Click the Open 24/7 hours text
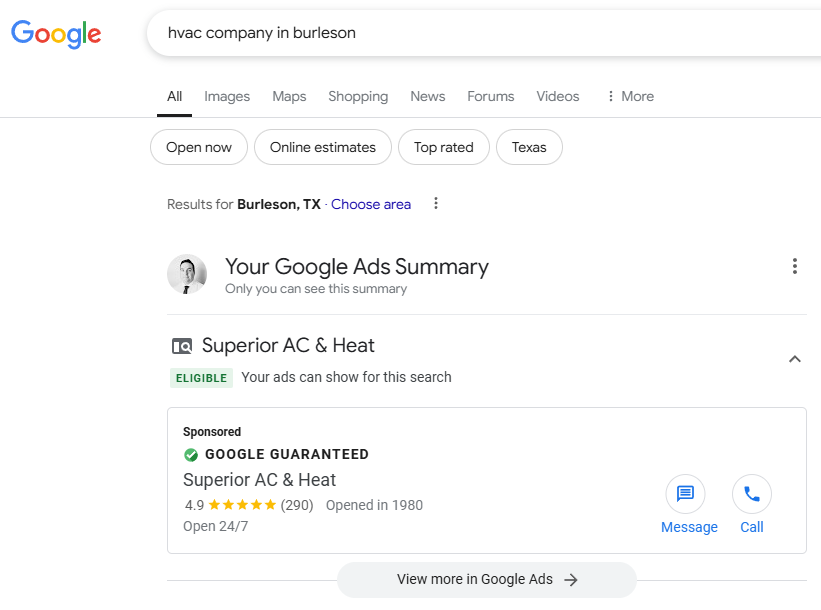Screen dimensions: 821x610 click(x=216, y=526)
